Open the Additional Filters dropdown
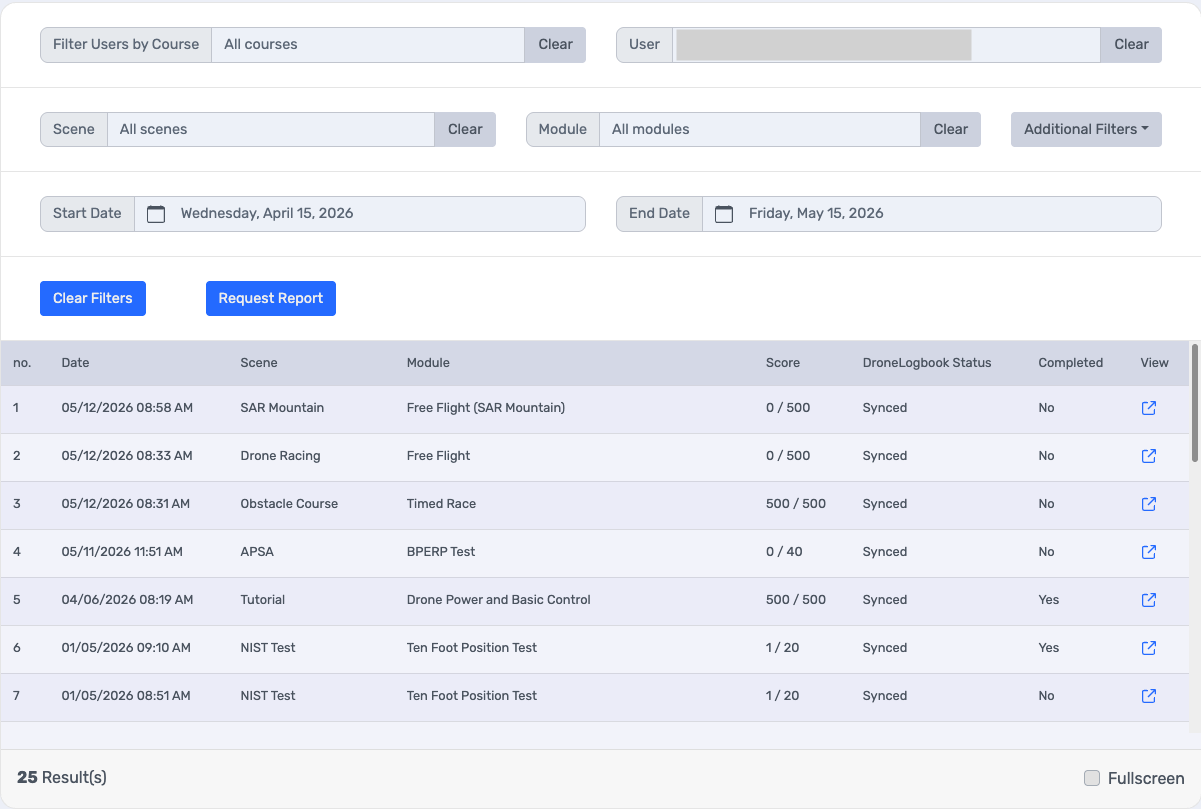The width and height of the screenshot is (1201, 809). click(x=1086, y=129)
